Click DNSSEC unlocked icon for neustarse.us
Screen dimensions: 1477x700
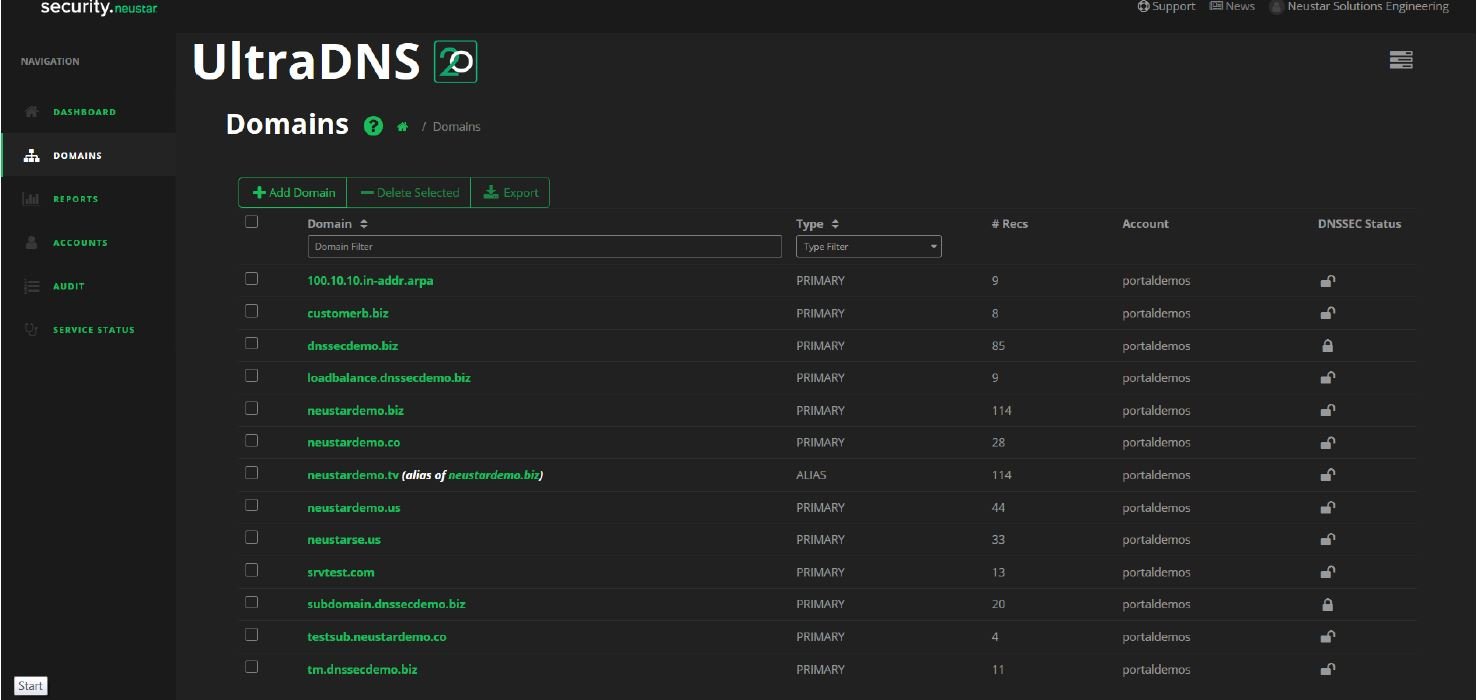pos(1327,540)
